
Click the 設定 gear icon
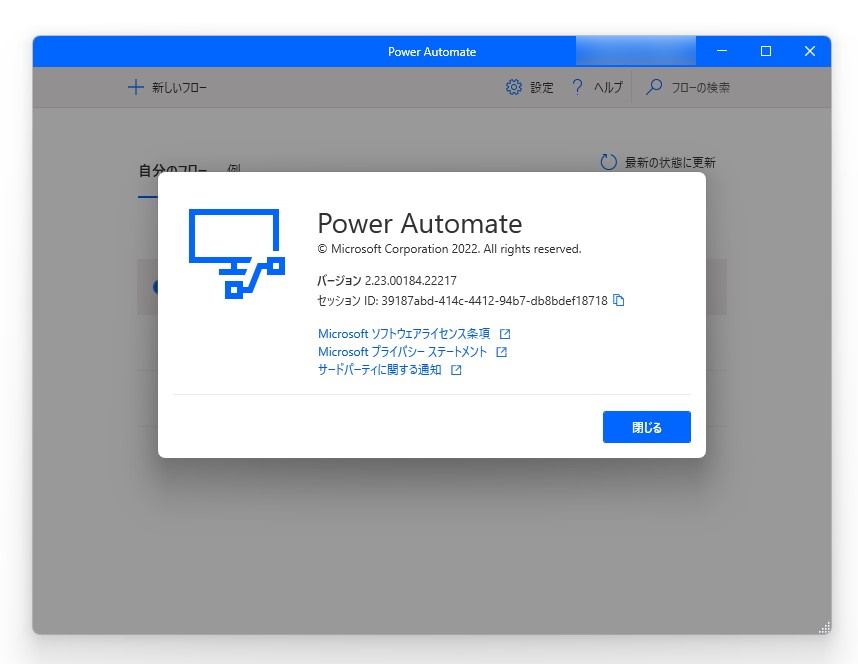514,87
